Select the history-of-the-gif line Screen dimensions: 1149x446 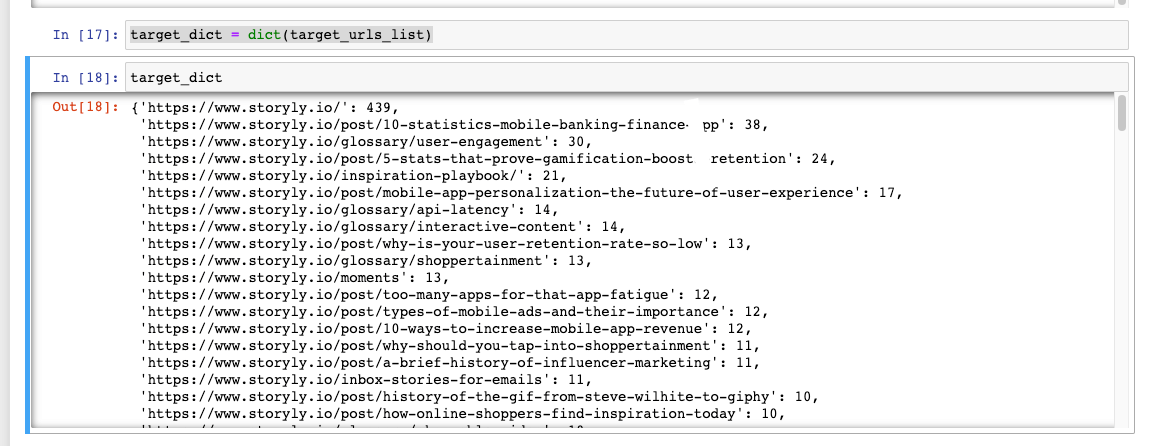coord(479,397)
